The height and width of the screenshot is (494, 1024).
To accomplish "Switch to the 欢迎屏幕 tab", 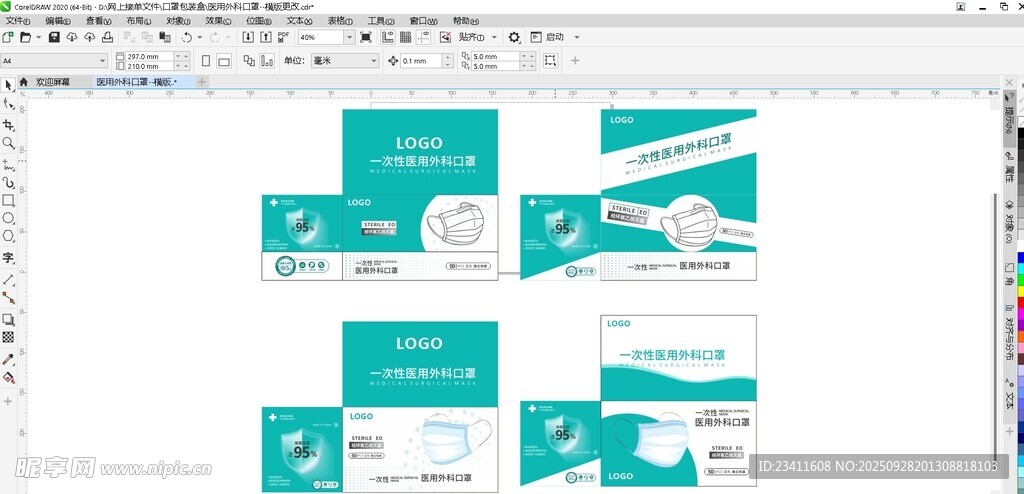I will pos(52,82).
